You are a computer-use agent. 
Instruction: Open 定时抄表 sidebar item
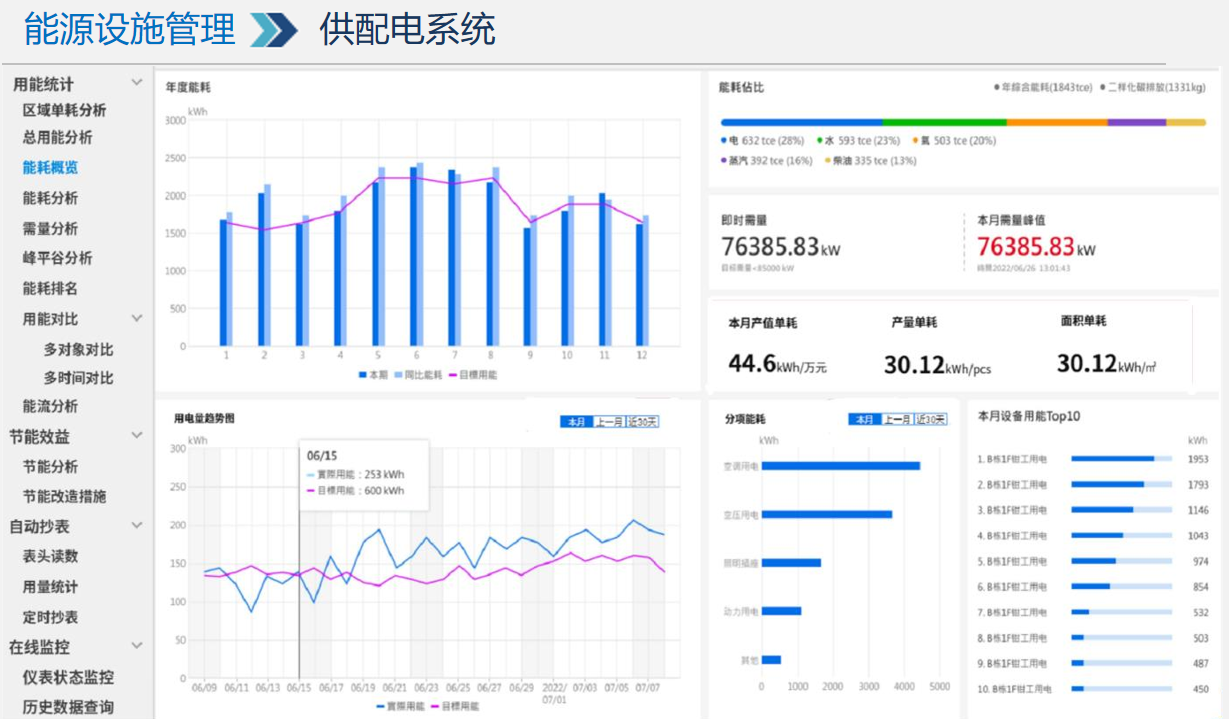tap(51, 617)
